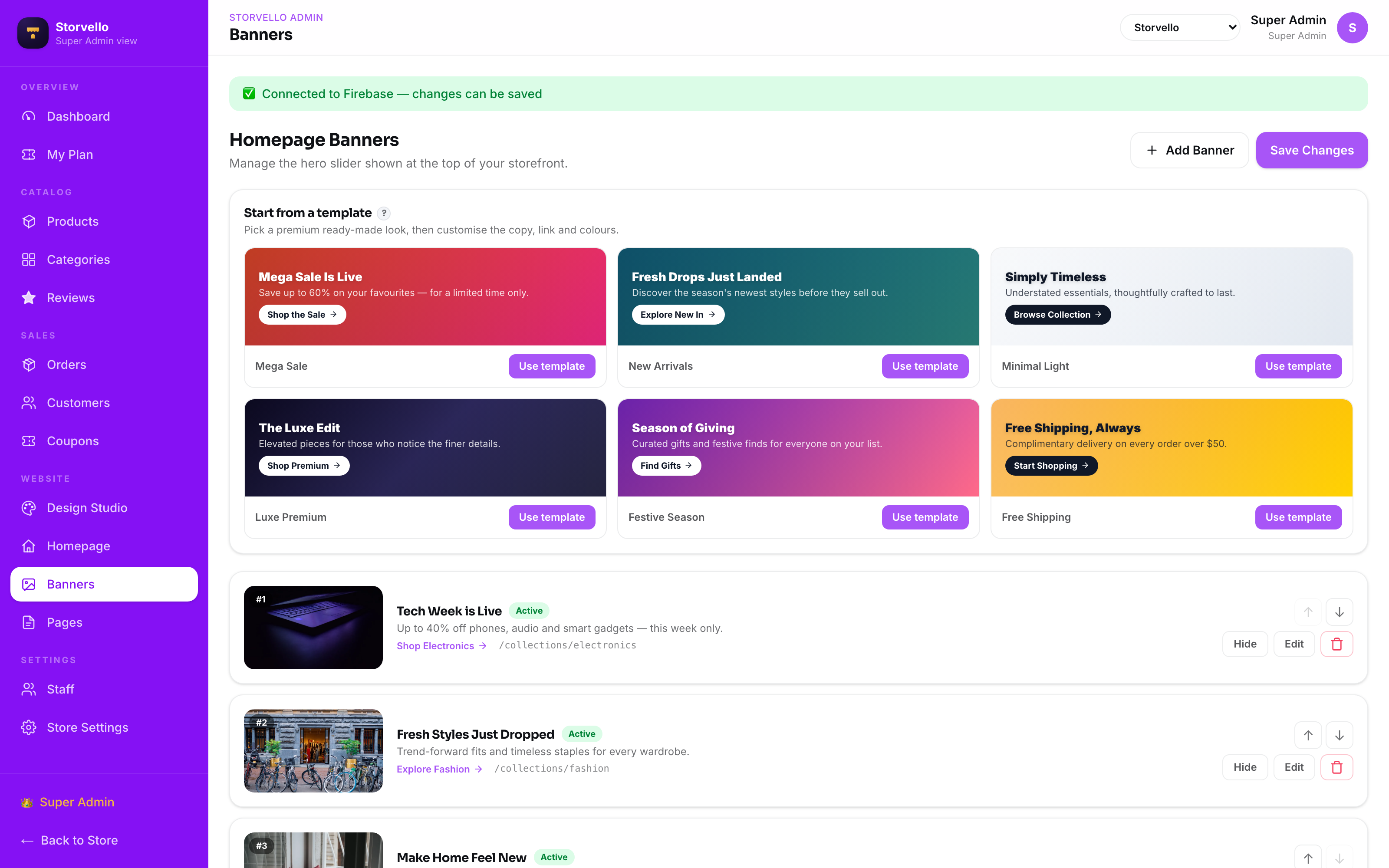Edit the Fresh Styles Just Dropped banner
The height and width of the screenshot is (868, 1389).
[x=1294, y=768]
